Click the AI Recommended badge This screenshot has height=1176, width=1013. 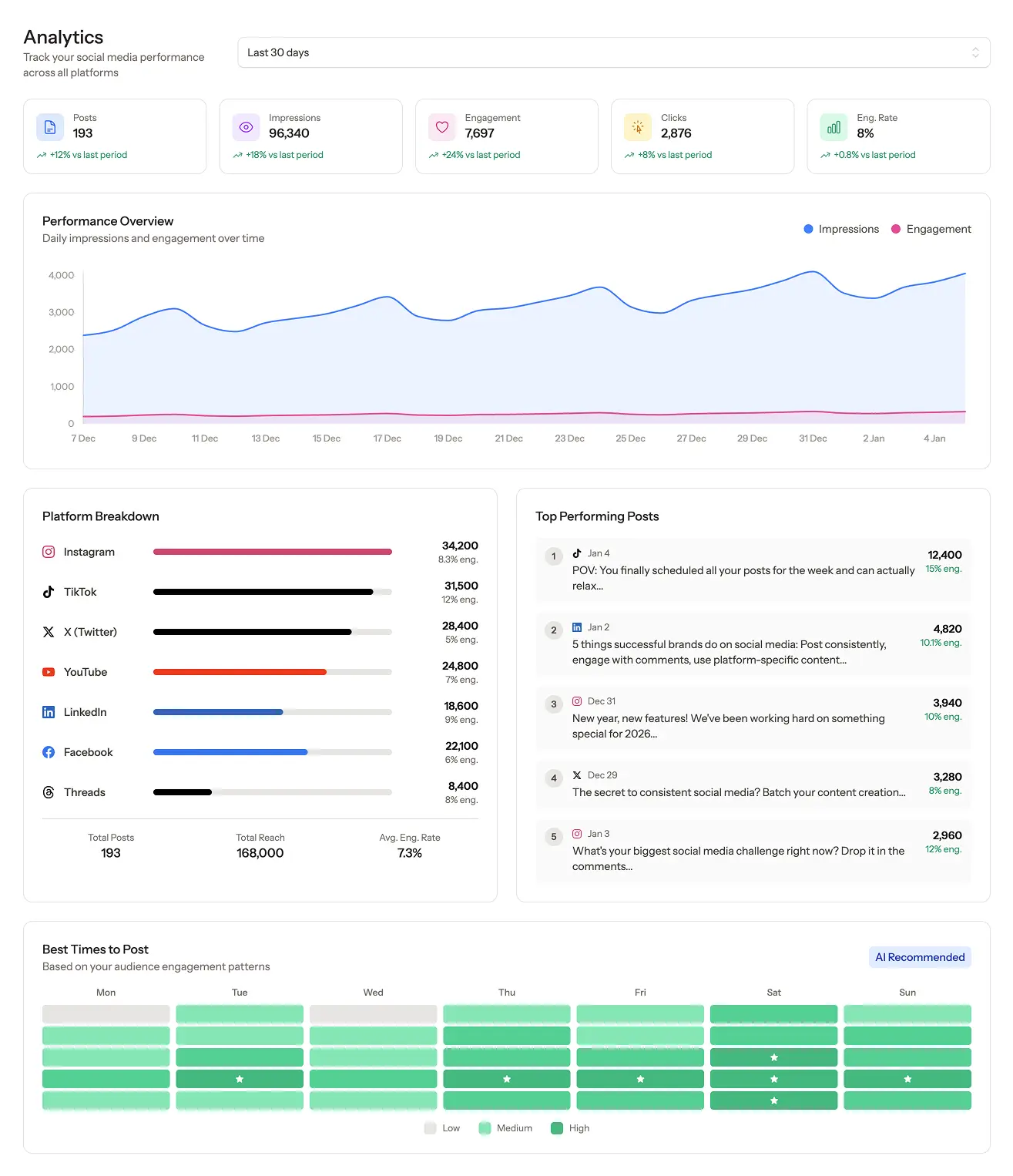point(919,956)
